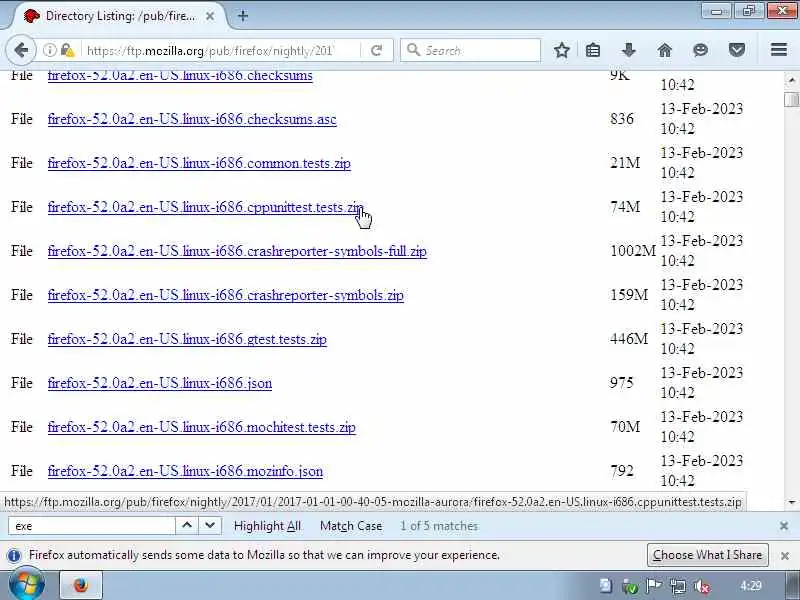Screen dimensions: 800x600
Task: Click the page scrollbar down arrow
Action: pos(792,502)
